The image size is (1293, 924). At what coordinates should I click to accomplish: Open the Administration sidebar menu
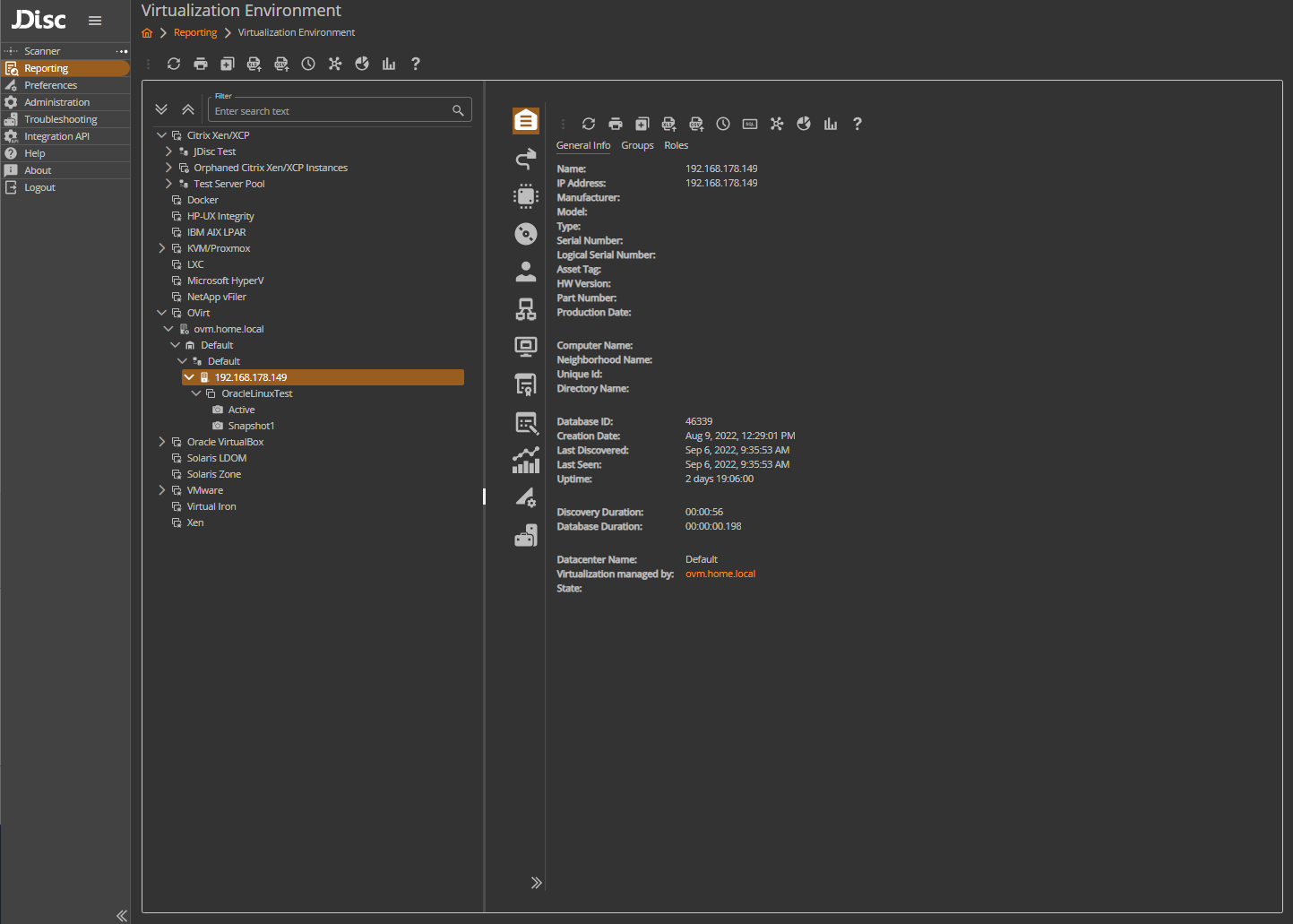point(56,101)
